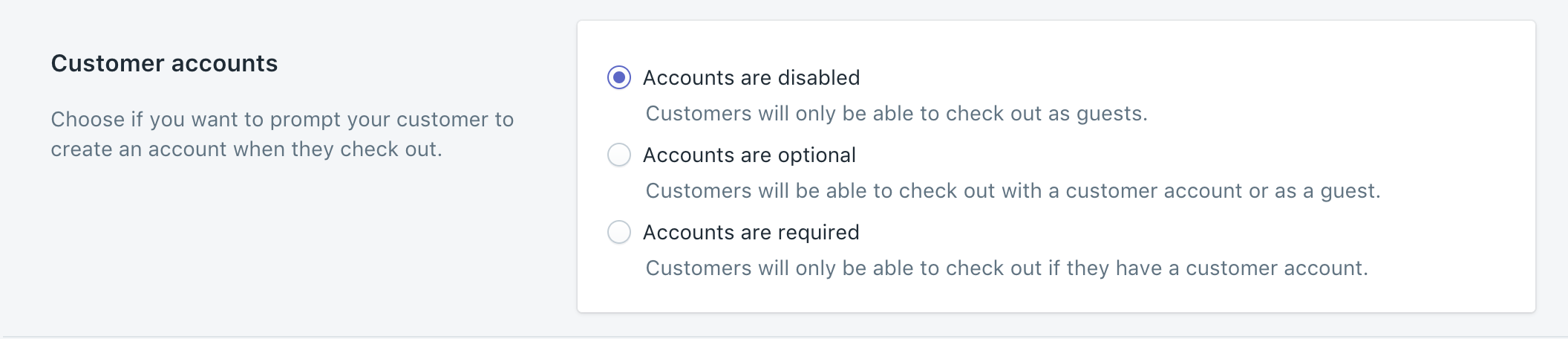Select the "Accounts are disabled" radio button

pyautogui.click(x=619, y=77)
